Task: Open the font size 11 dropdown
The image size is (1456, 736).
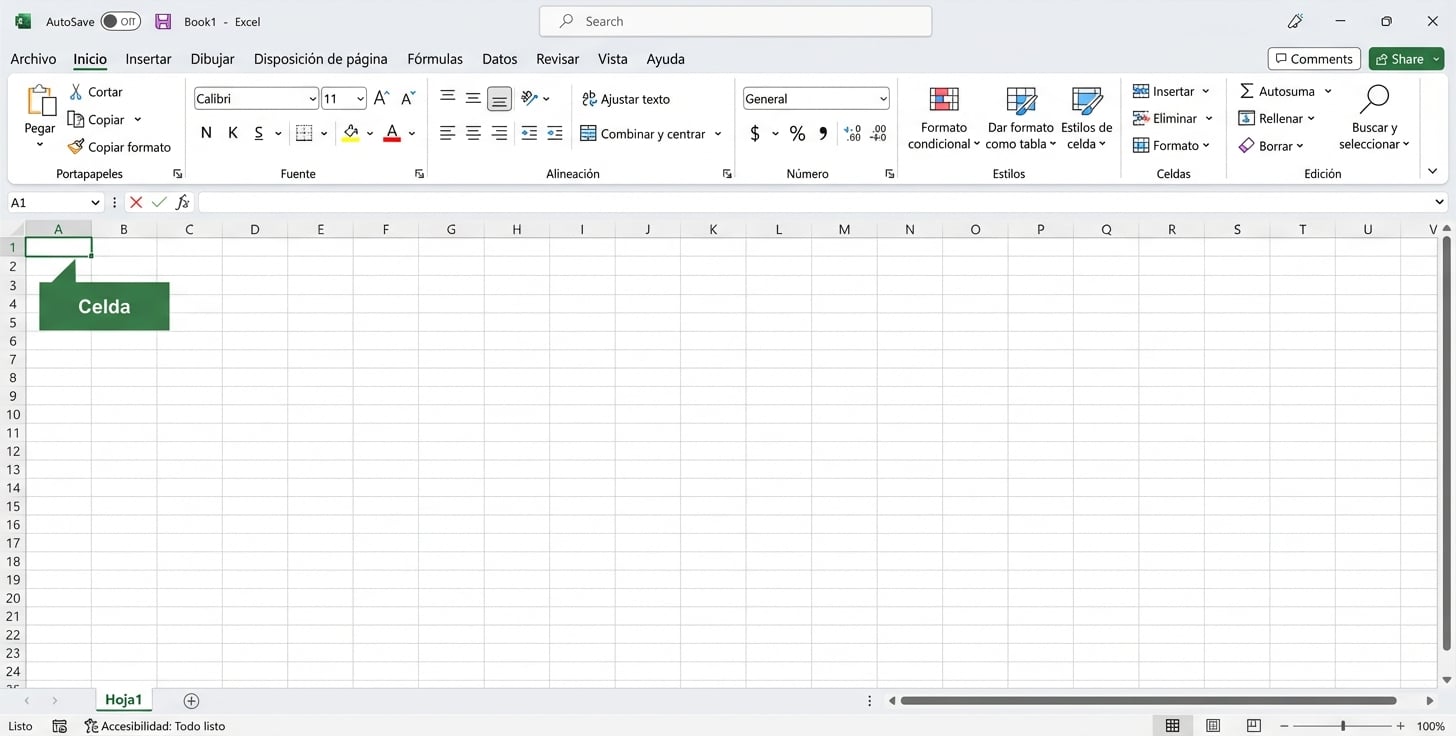Action: point(360,99)
